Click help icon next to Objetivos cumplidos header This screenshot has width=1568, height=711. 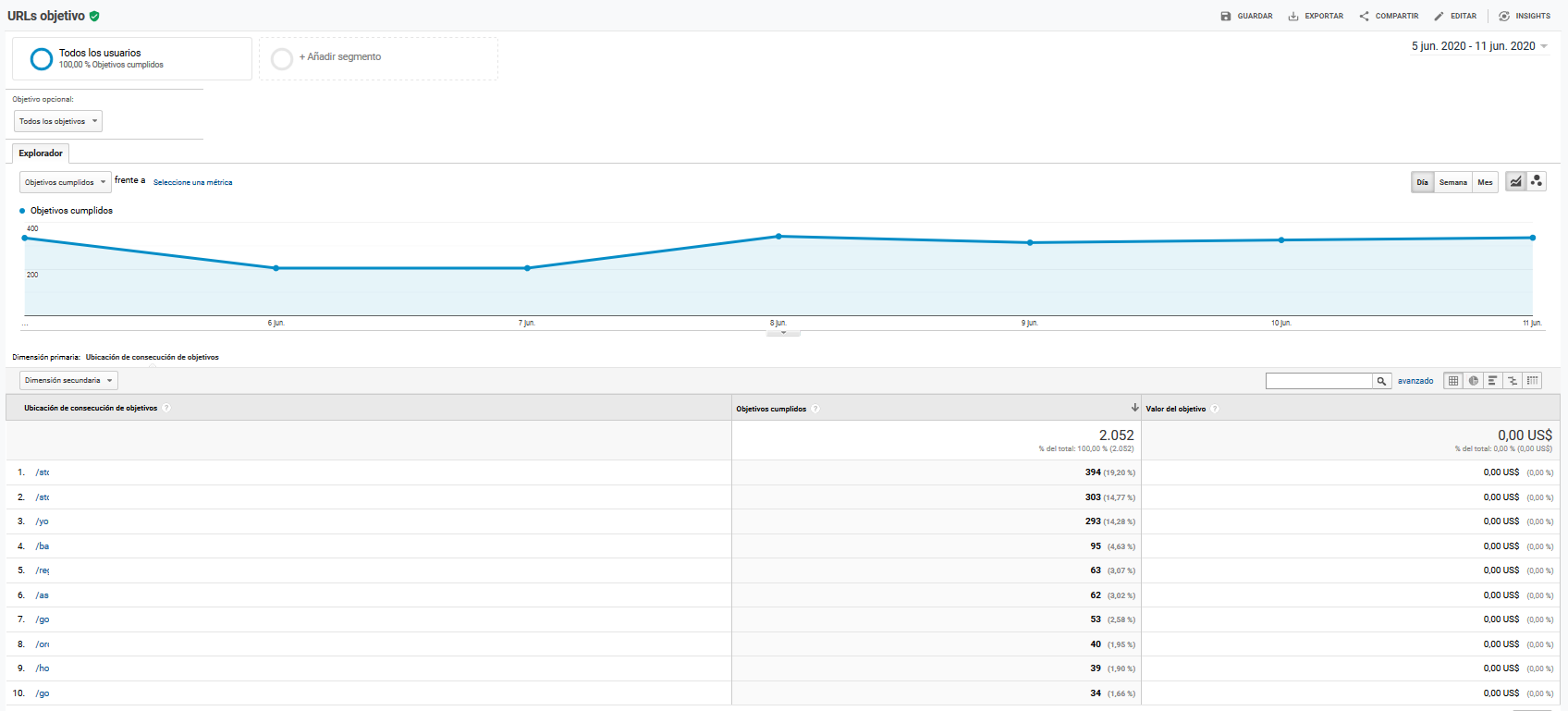(815, 409)
